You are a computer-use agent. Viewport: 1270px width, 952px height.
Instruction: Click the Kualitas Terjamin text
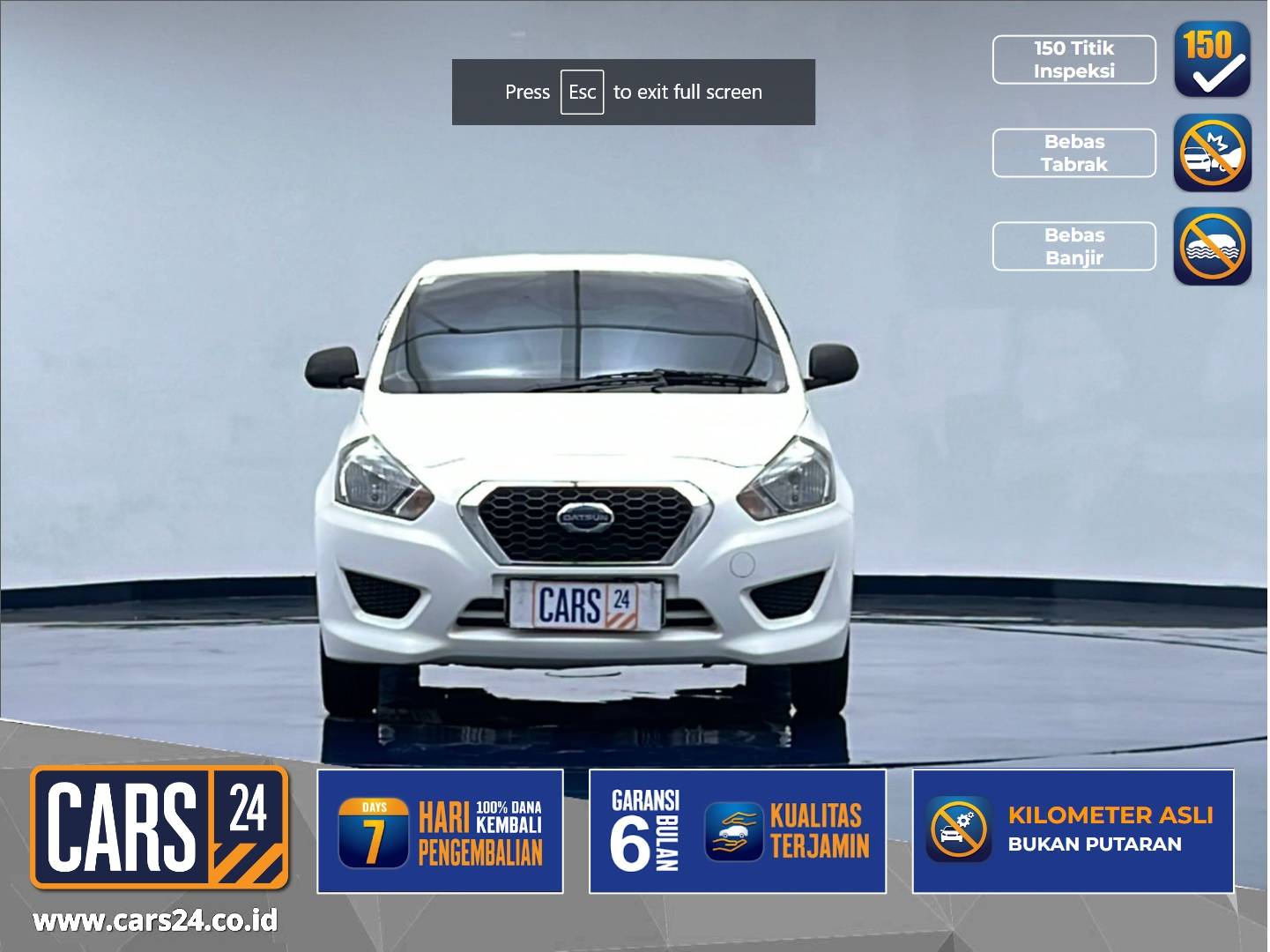820,830
